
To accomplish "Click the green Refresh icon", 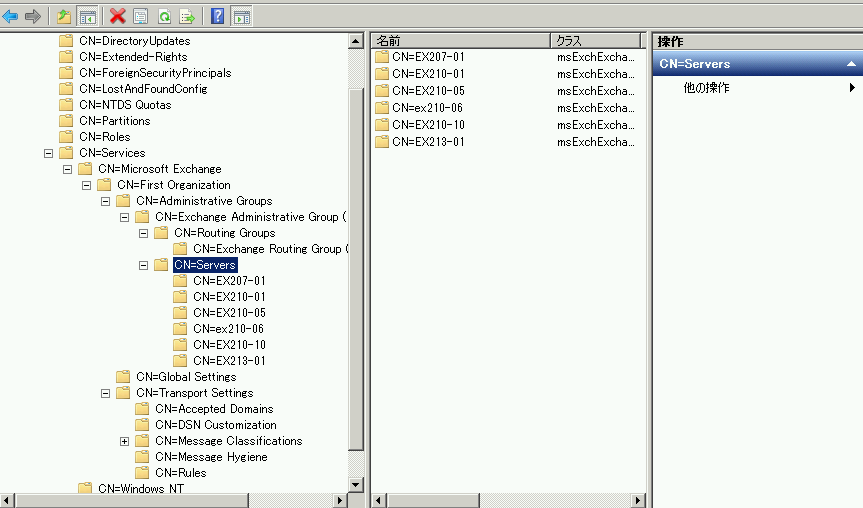I will [x=164, y=17].
